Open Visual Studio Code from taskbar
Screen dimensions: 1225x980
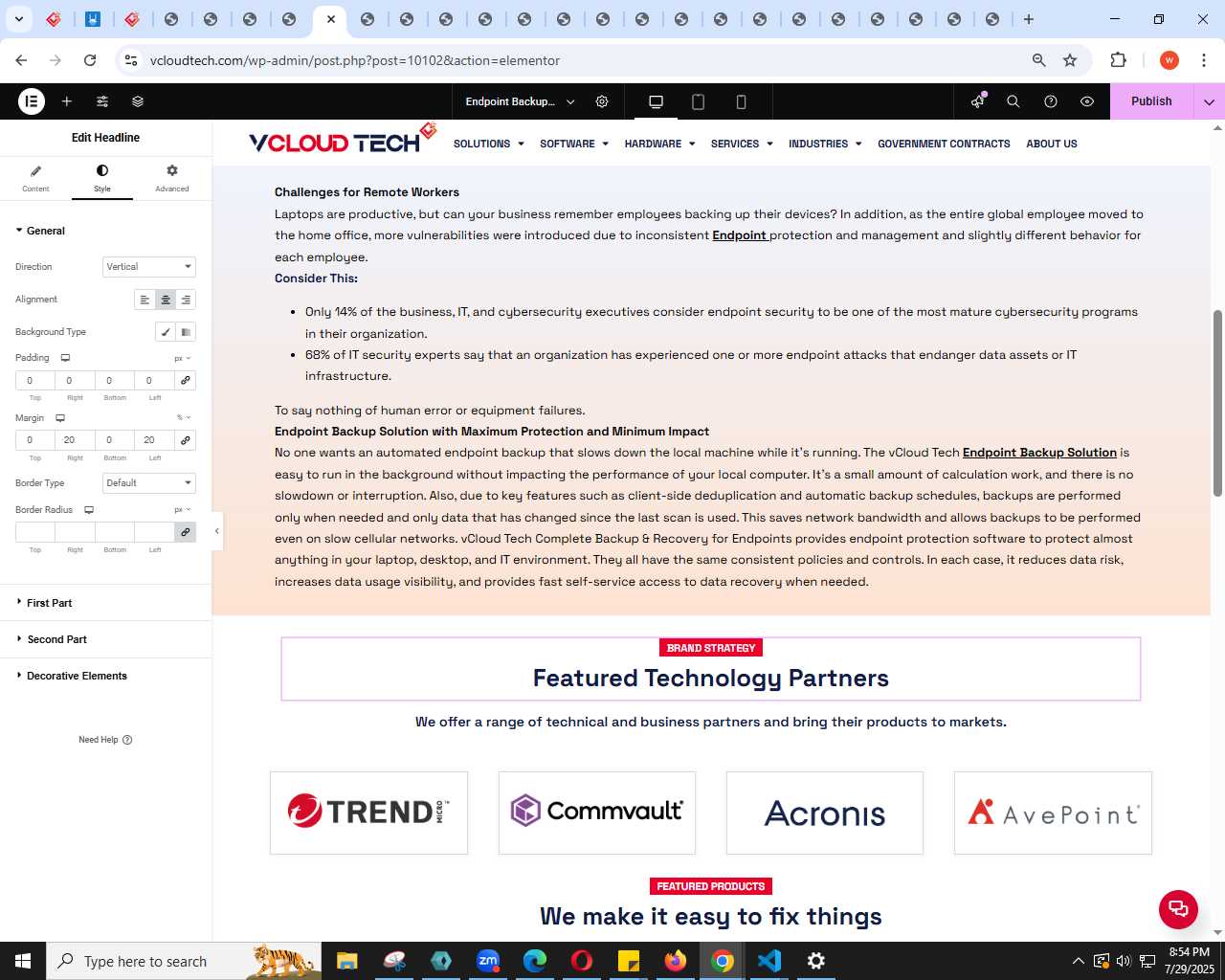pos(769,961)
